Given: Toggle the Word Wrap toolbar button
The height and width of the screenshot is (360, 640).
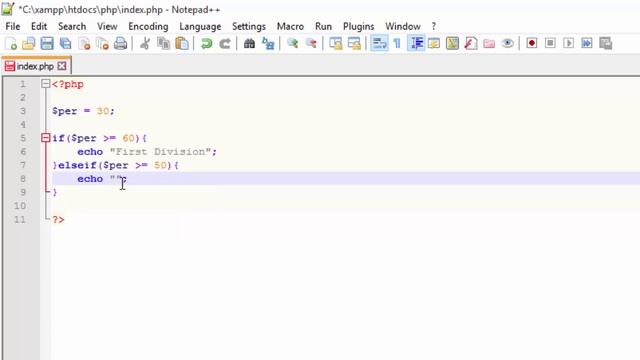Looking at the screenshot, I should (379, 43).
